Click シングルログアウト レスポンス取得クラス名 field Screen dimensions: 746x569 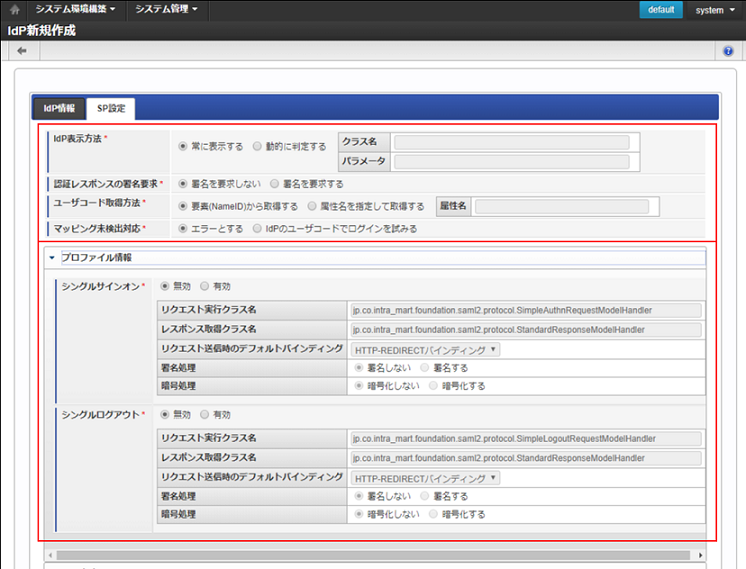526,458
